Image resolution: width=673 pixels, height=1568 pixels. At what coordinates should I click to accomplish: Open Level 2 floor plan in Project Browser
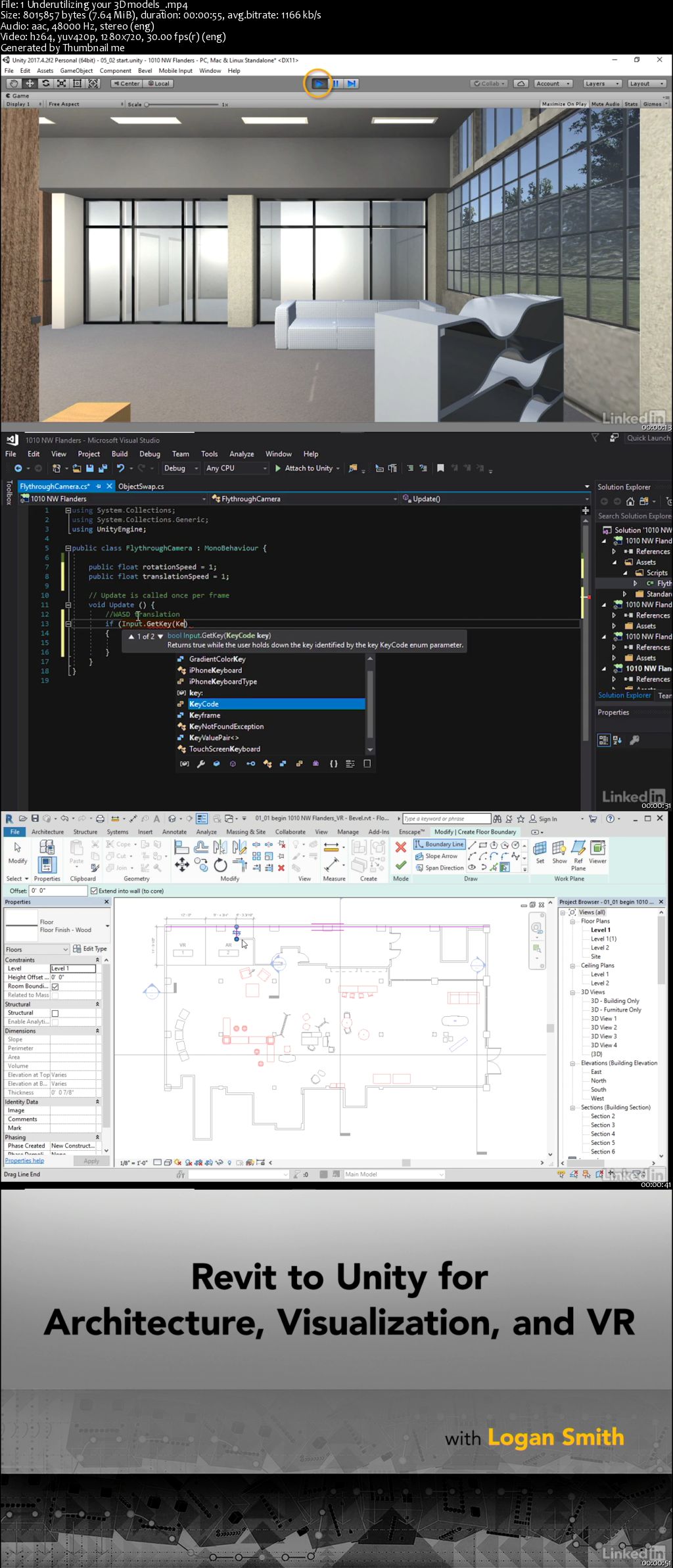tap(599, 947)
